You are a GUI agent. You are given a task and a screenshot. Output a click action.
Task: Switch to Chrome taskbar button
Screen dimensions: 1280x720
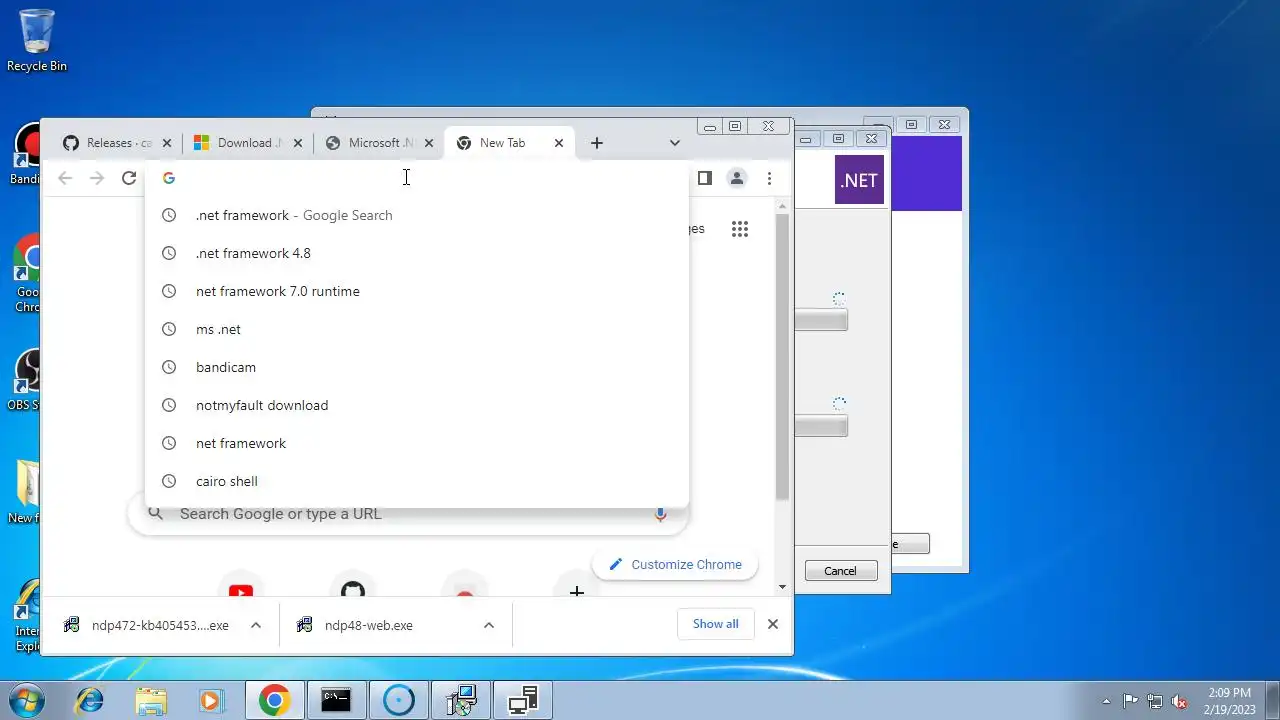click(x=275, y=701)
